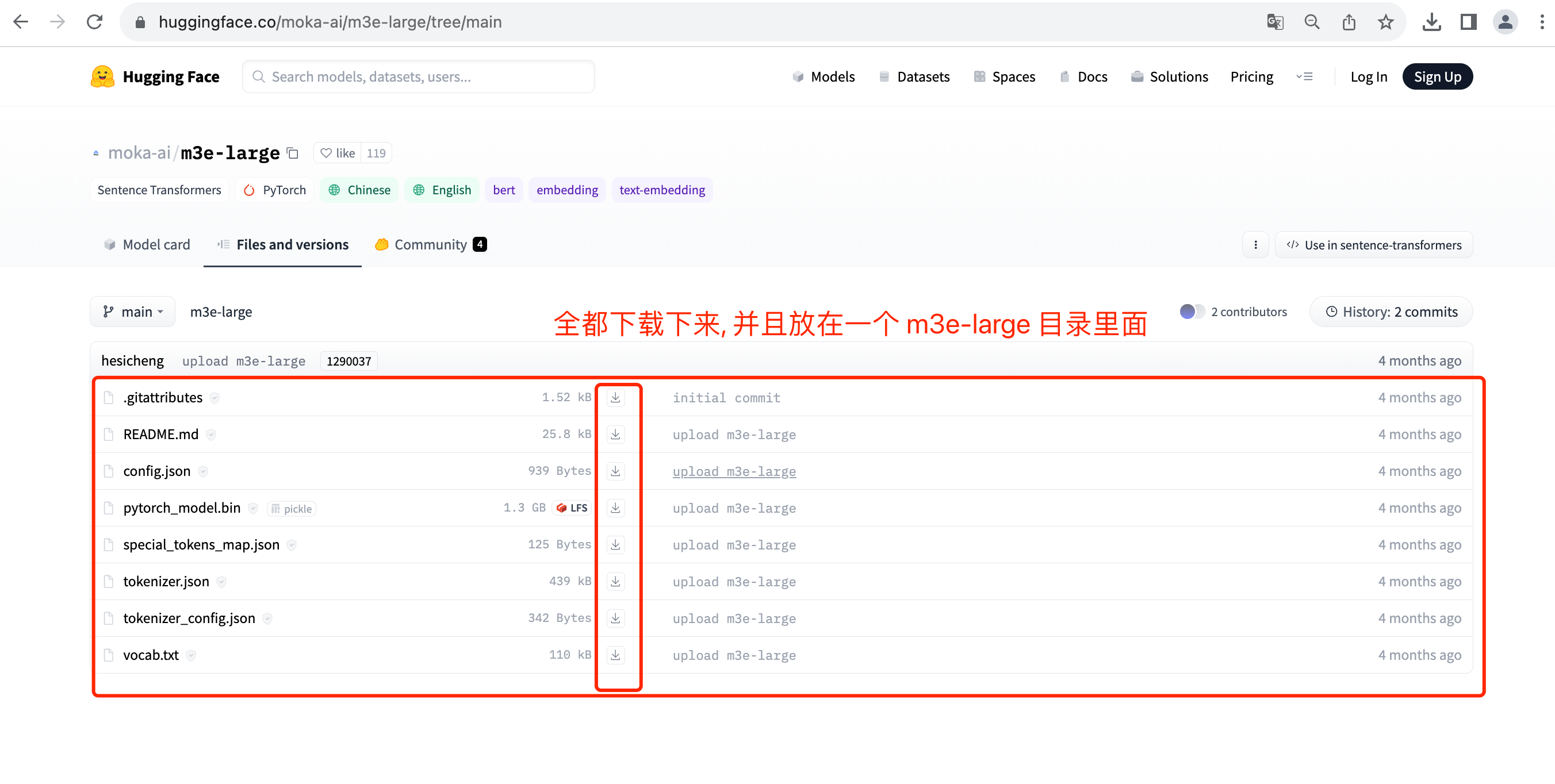Download the config.json file
The width and height of the screenshot is (1555, 784).
click(x=615, y=471)
